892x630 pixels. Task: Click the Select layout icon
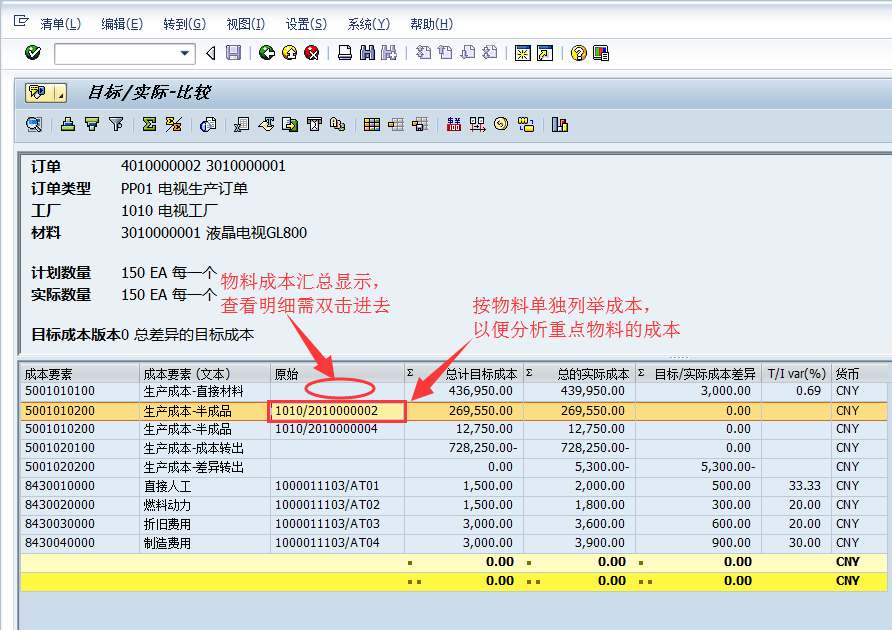point(396,124)
